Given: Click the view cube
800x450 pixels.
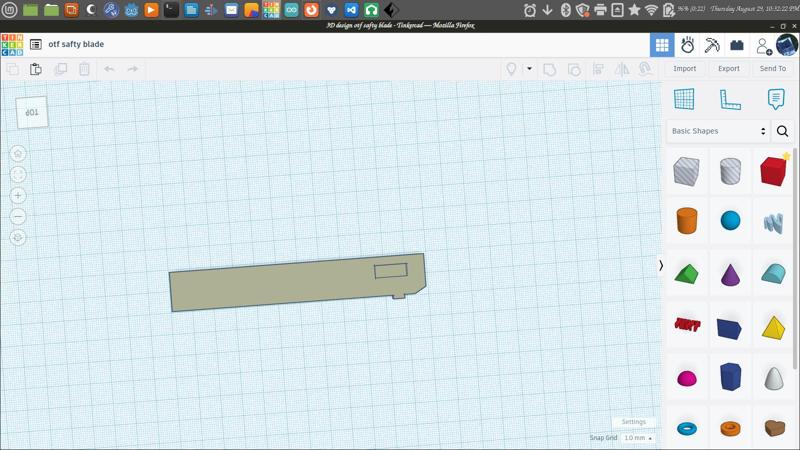Looking at the screenshot, I should 32,112.
